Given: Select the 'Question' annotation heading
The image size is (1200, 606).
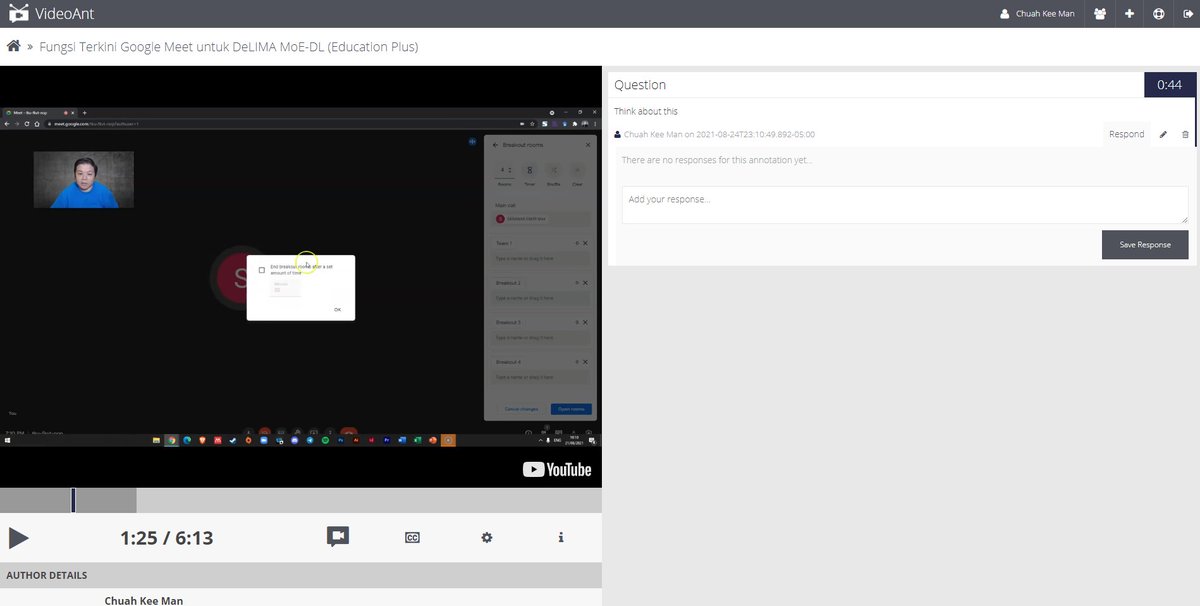Looking at the screenshot, I should (x=640, y=85).
